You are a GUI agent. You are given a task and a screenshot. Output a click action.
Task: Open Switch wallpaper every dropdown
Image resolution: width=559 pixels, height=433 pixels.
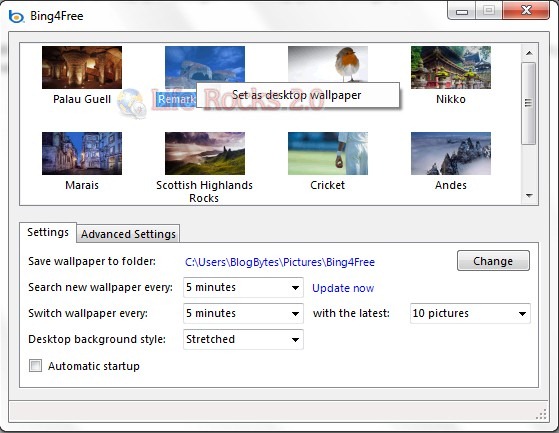click(243, 313)
